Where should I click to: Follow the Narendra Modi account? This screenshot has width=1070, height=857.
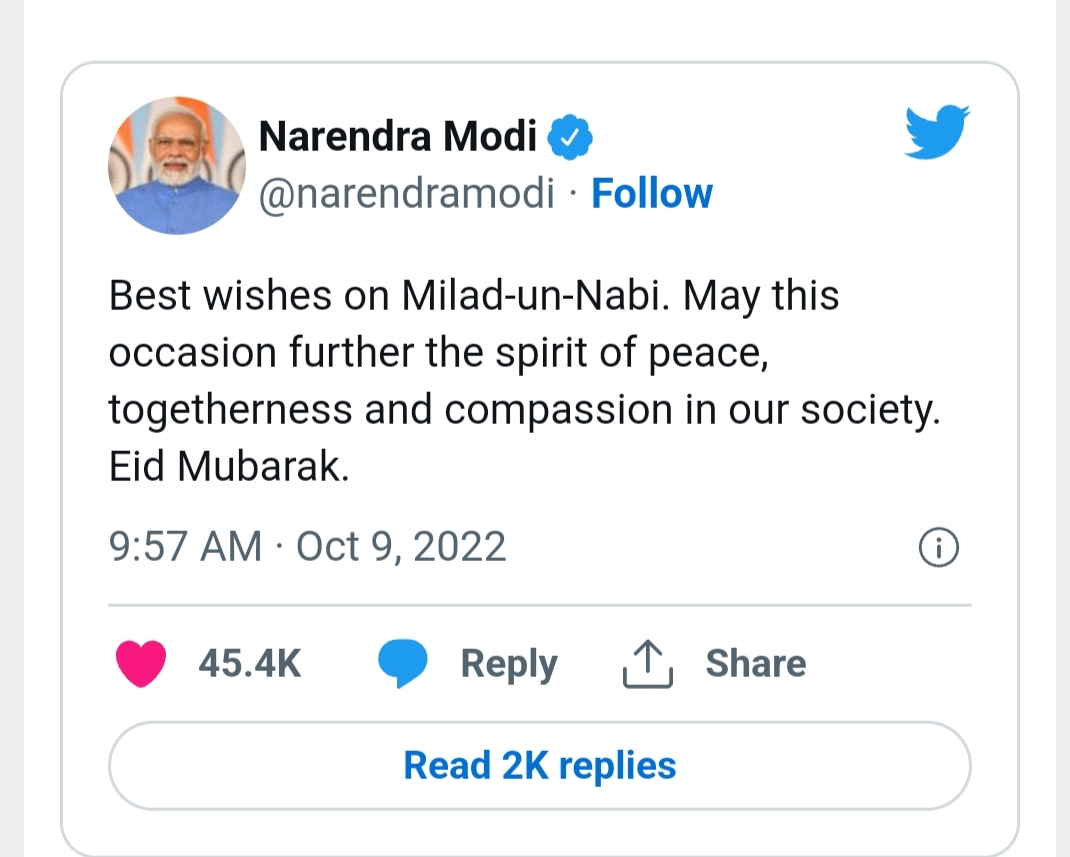(651, 194)
